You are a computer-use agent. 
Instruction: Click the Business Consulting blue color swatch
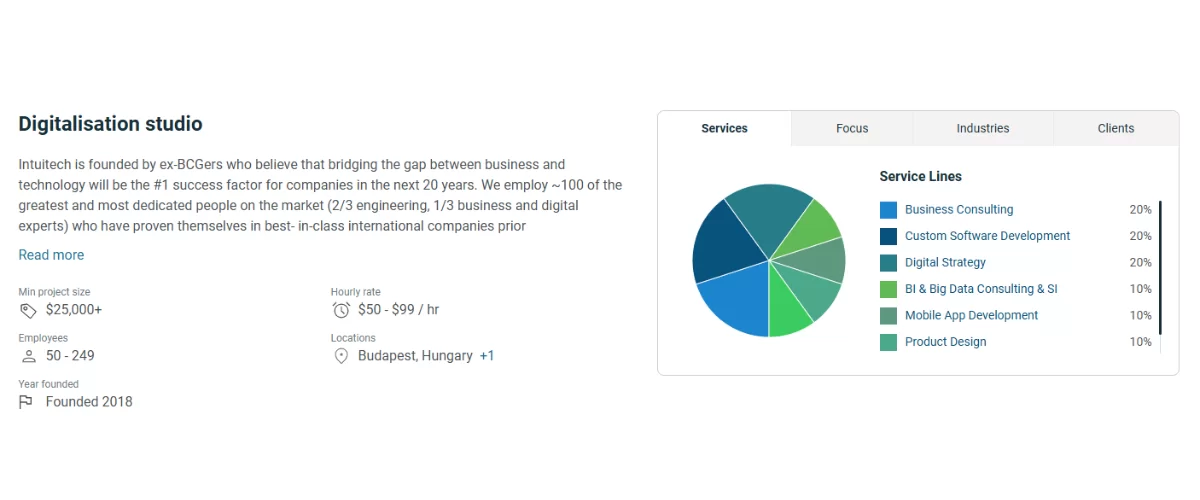(888, 210)
